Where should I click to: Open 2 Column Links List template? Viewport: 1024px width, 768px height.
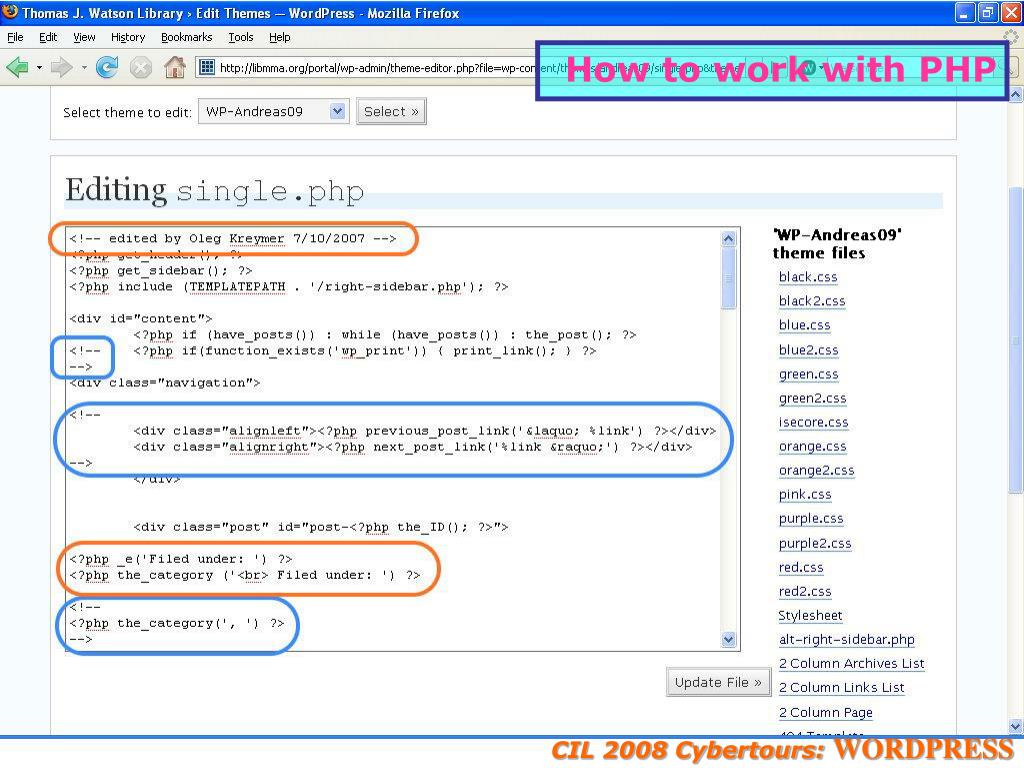(842, 688)
